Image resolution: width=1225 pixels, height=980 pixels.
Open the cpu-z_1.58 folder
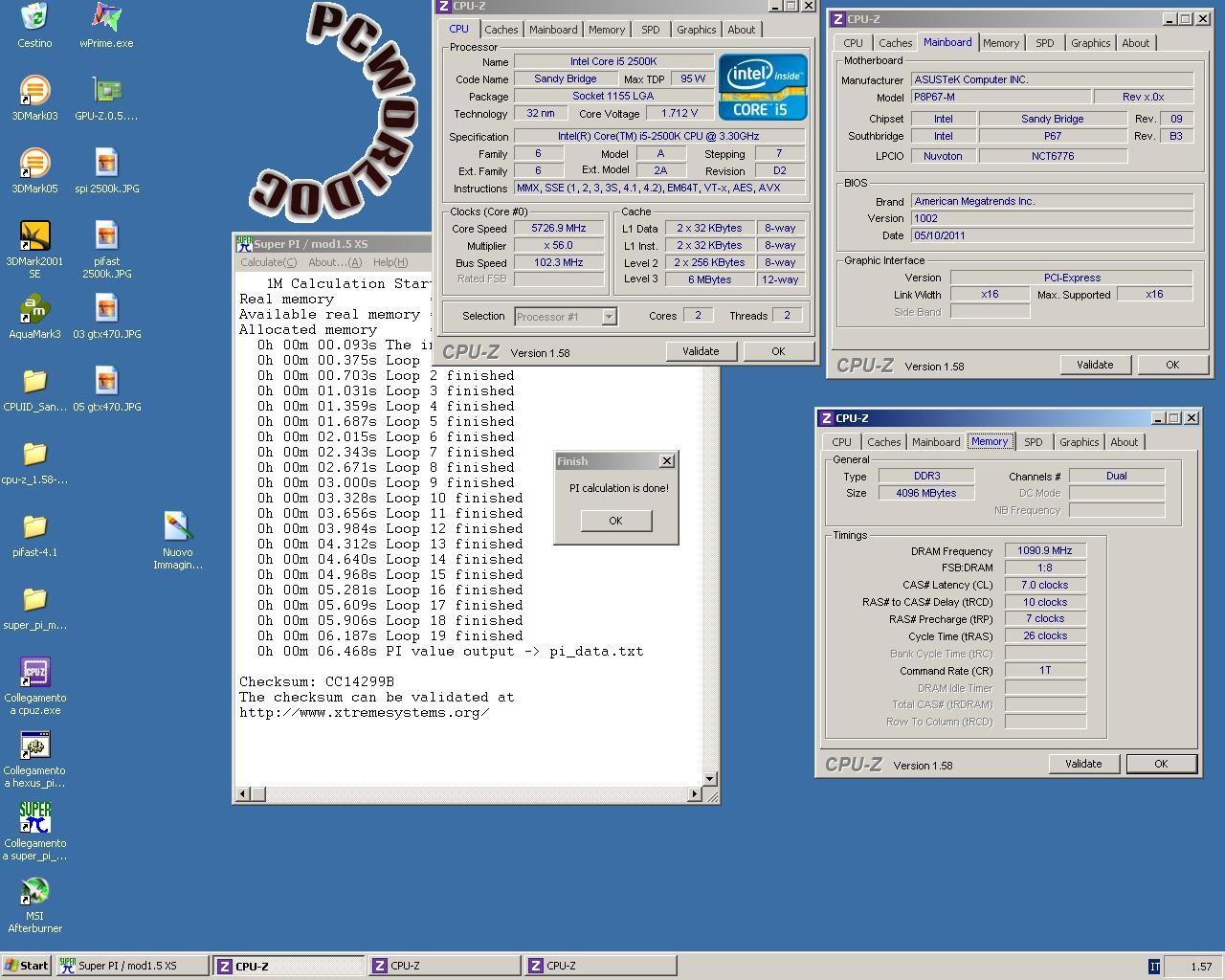point(34,462)
